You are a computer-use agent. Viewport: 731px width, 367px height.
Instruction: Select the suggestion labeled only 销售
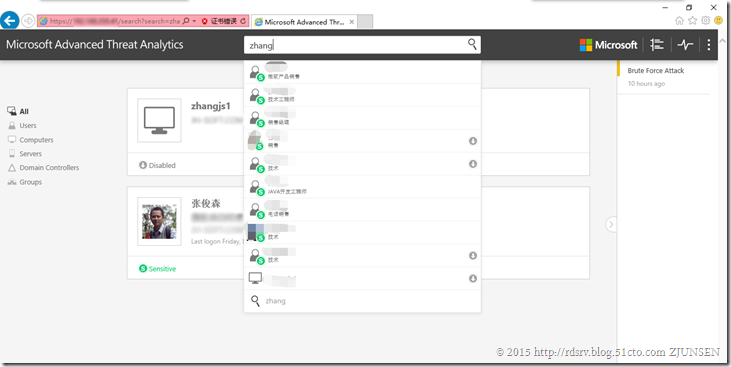click(x=362, y=141)
